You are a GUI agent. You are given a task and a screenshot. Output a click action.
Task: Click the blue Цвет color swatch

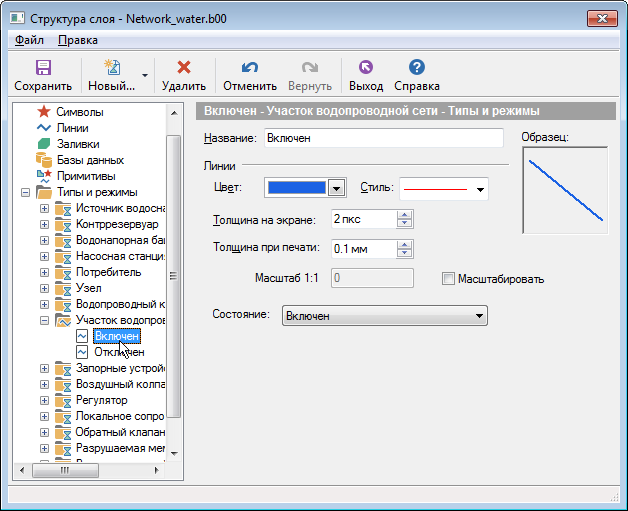click(x=297, y=187)
